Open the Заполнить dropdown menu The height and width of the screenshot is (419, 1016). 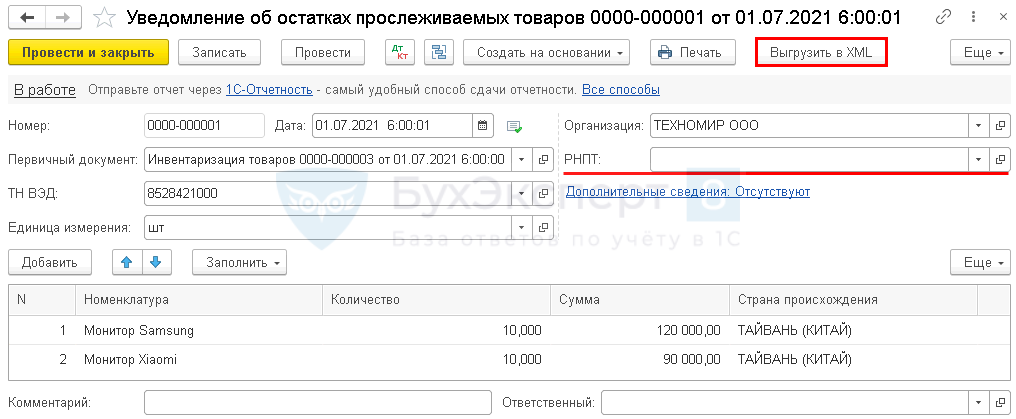coord(240,262)
